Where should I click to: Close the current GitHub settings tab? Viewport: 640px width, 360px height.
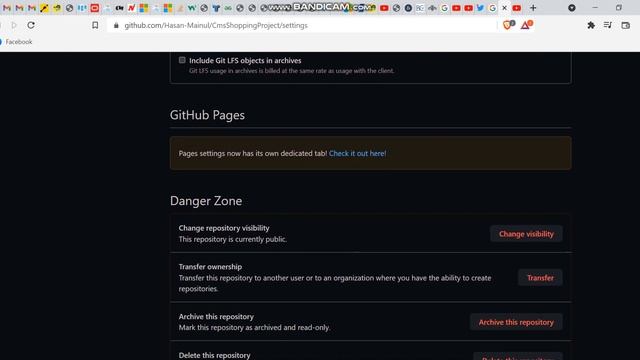(504, 8)
